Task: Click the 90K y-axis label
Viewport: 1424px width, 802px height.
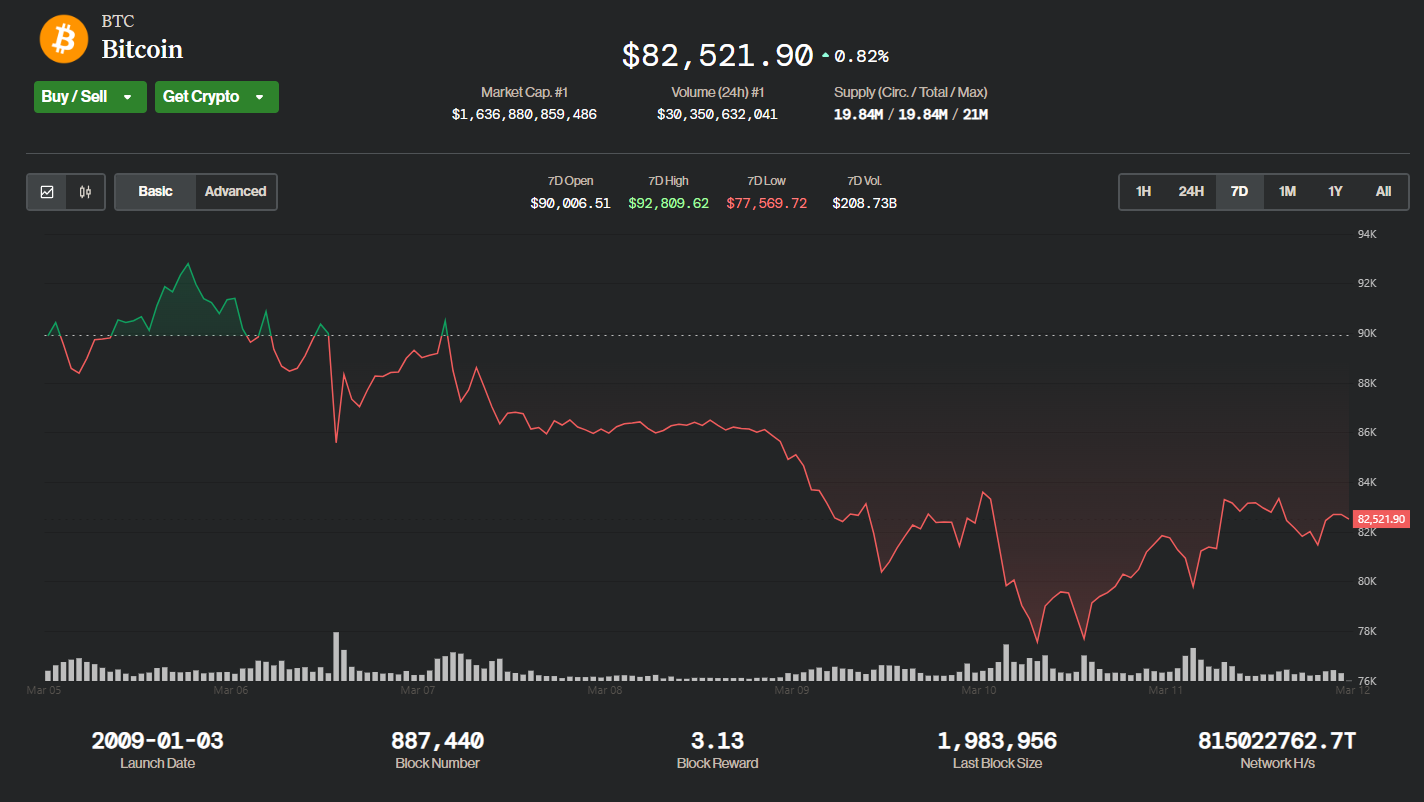Action: [x=1367, y=334]
